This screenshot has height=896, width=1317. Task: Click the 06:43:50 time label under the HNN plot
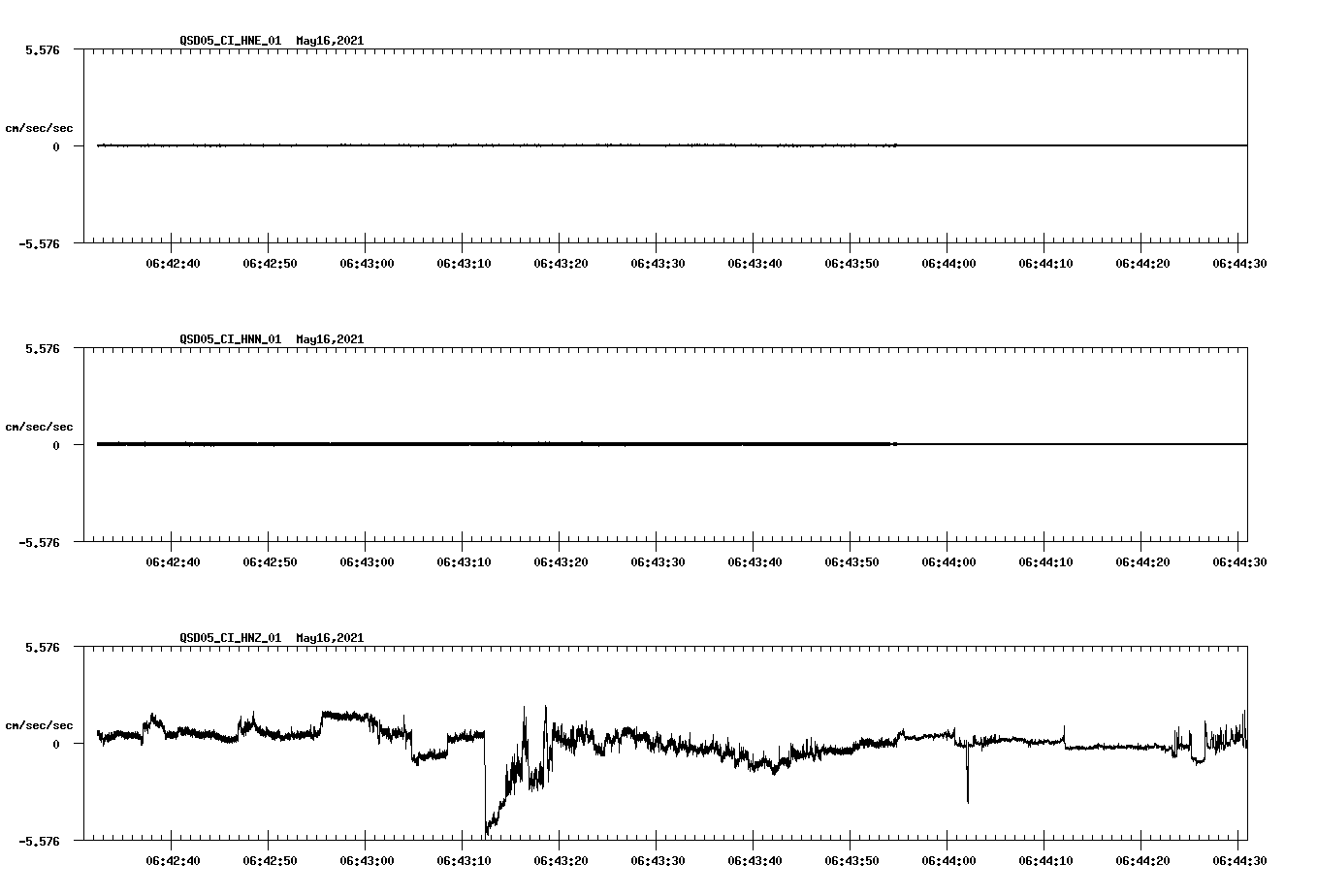point(851,561)
